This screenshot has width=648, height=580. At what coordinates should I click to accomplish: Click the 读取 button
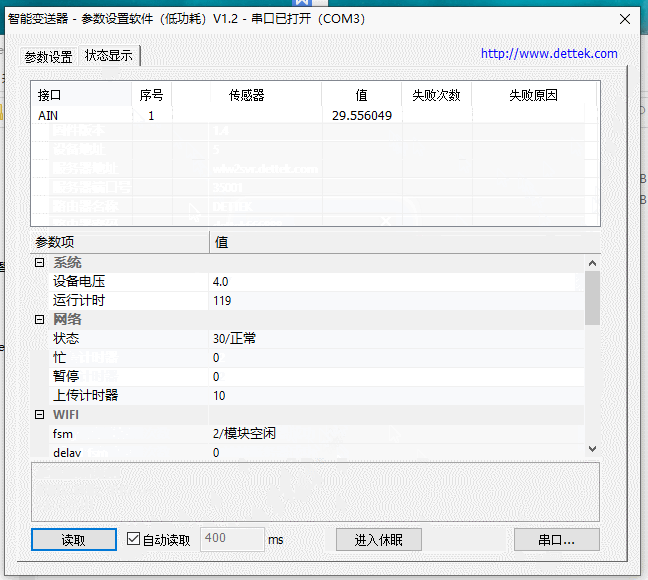[x=73, y=540]
